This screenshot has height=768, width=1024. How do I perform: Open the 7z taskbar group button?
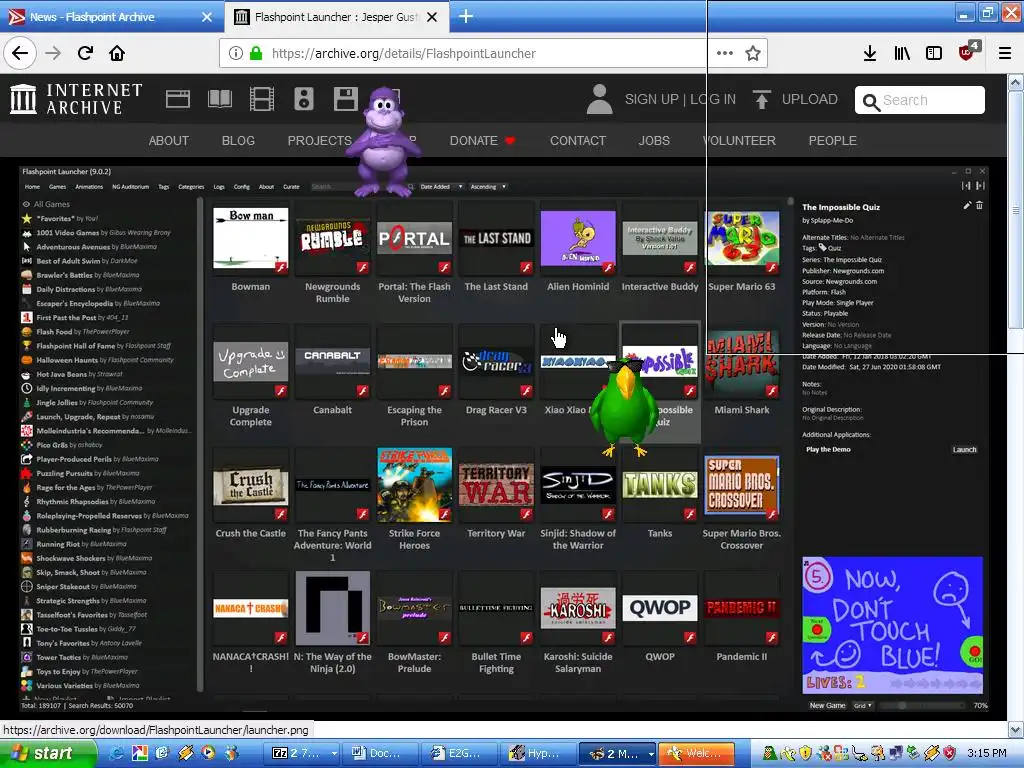[x=304, y=753]
